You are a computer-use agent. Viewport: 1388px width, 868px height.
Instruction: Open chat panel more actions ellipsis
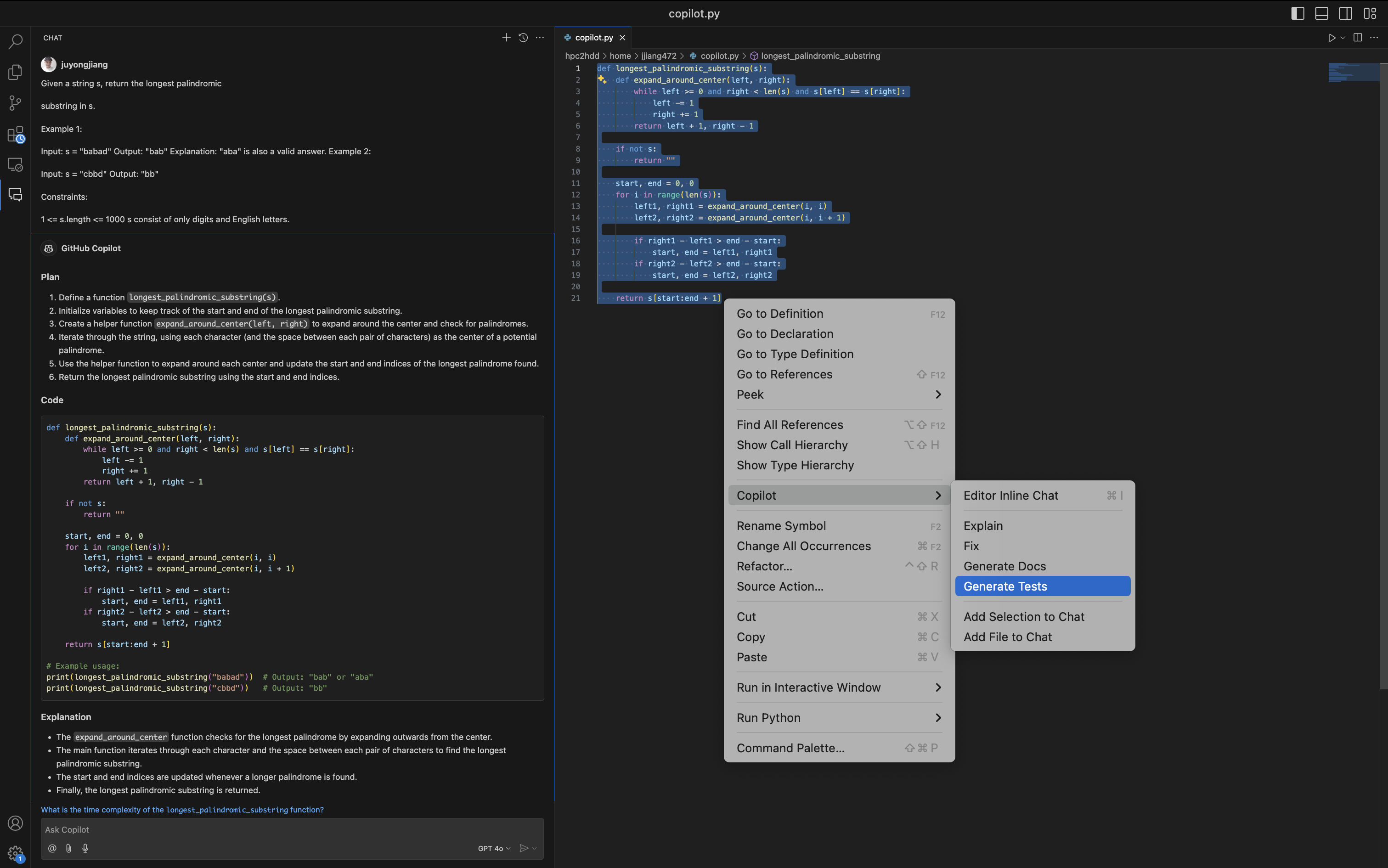[x=540, y=38]
